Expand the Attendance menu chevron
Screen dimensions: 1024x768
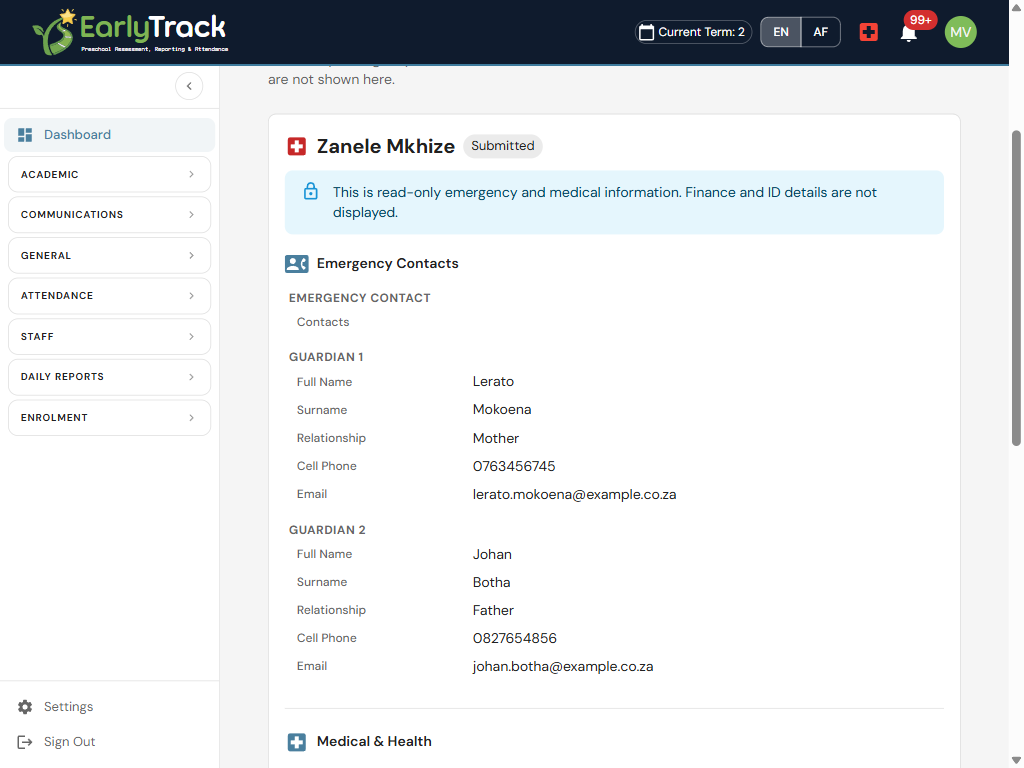click(191, 296)
